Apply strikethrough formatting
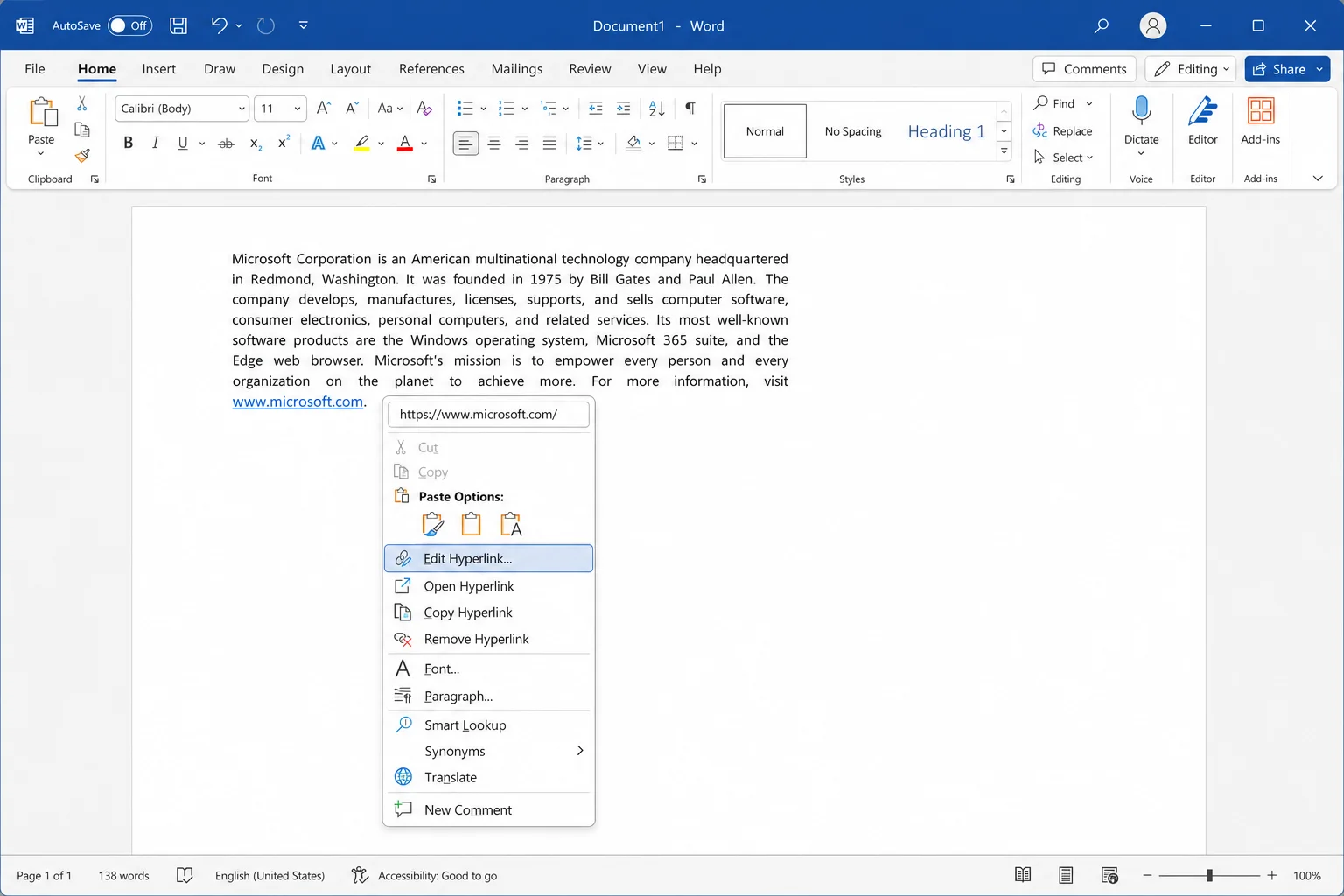The width and height of the screenshot is (1344, 896). (x=226, y=143)
